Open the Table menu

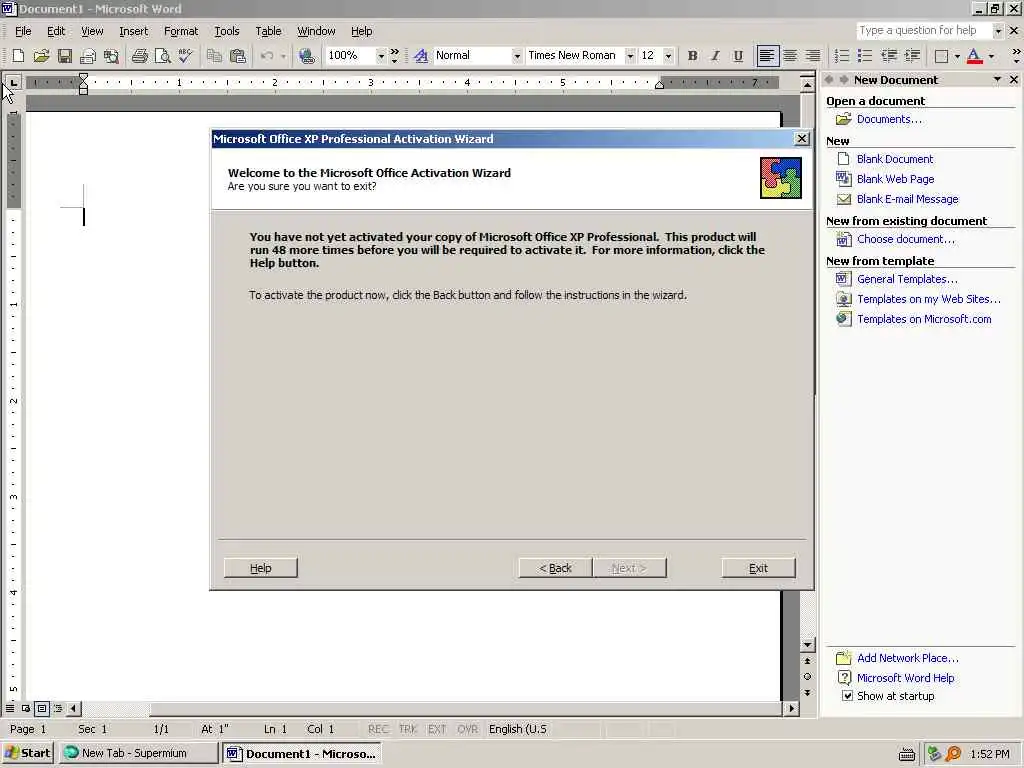coord(268,31)
